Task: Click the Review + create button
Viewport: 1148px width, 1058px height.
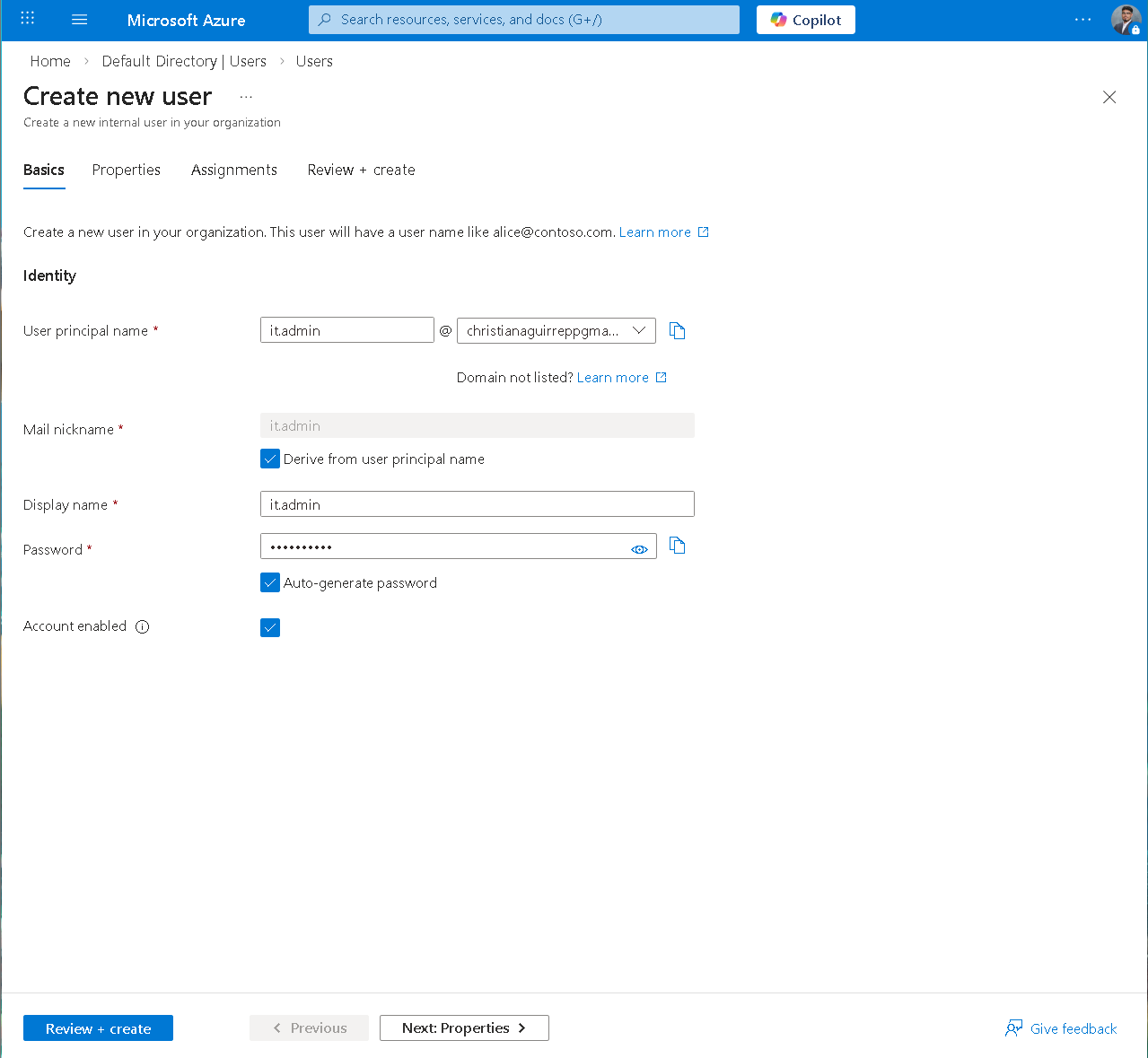Action: coord(98,1028)
